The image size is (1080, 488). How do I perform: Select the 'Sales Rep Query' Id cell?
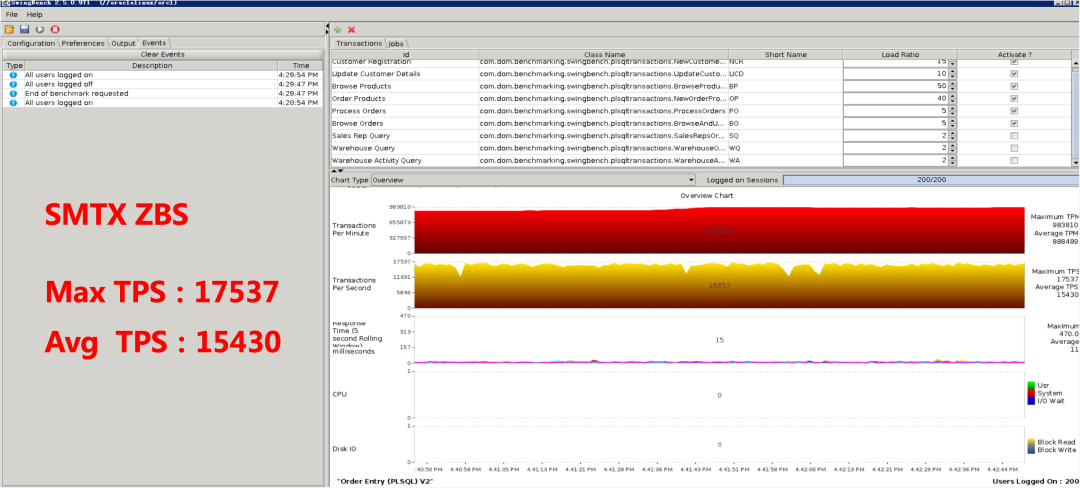coord(404,136)
